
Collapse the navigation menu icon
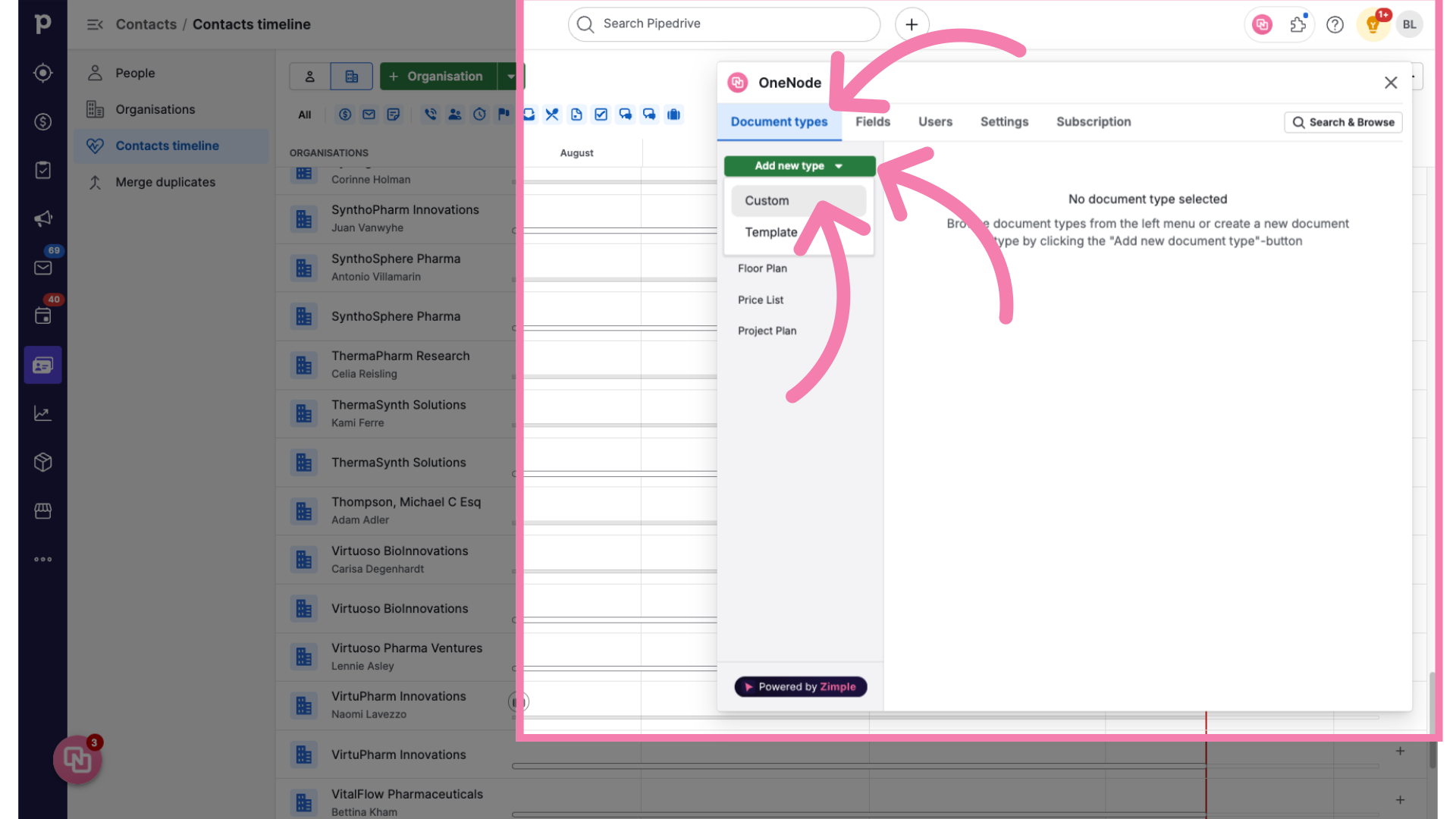95,24
